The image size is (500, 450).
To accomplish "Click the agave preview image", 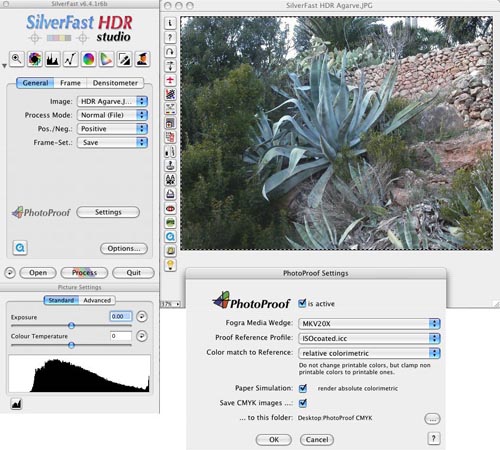I will pyautogui.click(x=336, y=133).
